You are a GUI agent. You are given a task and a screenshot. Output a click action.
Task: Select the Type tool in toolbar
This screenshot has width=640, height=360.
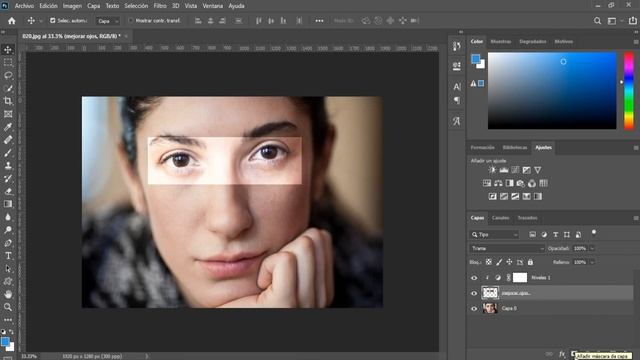click(8, 256)
